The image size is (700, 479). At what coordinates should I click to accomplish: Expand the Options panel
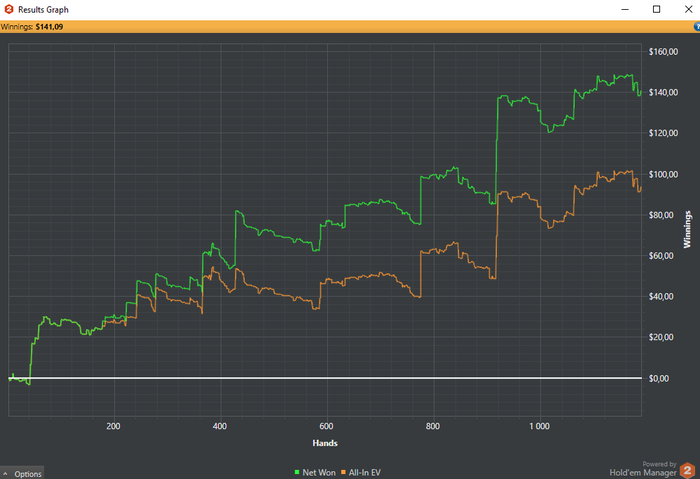(x=22, y=473)
